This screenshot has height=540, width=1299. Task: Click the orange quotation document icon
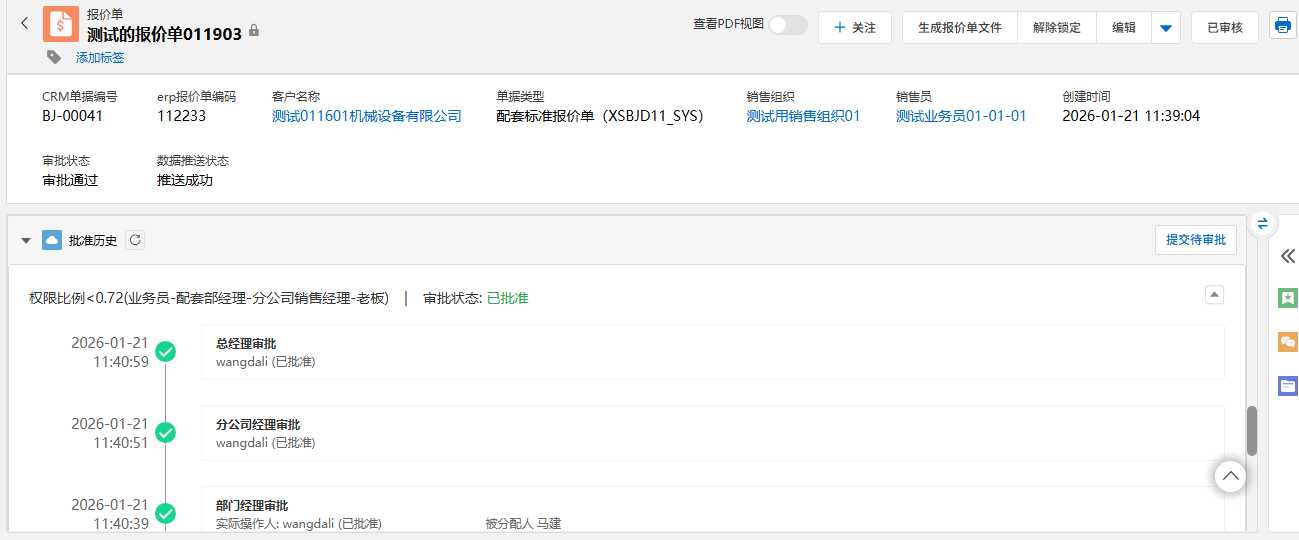(61, 24)
